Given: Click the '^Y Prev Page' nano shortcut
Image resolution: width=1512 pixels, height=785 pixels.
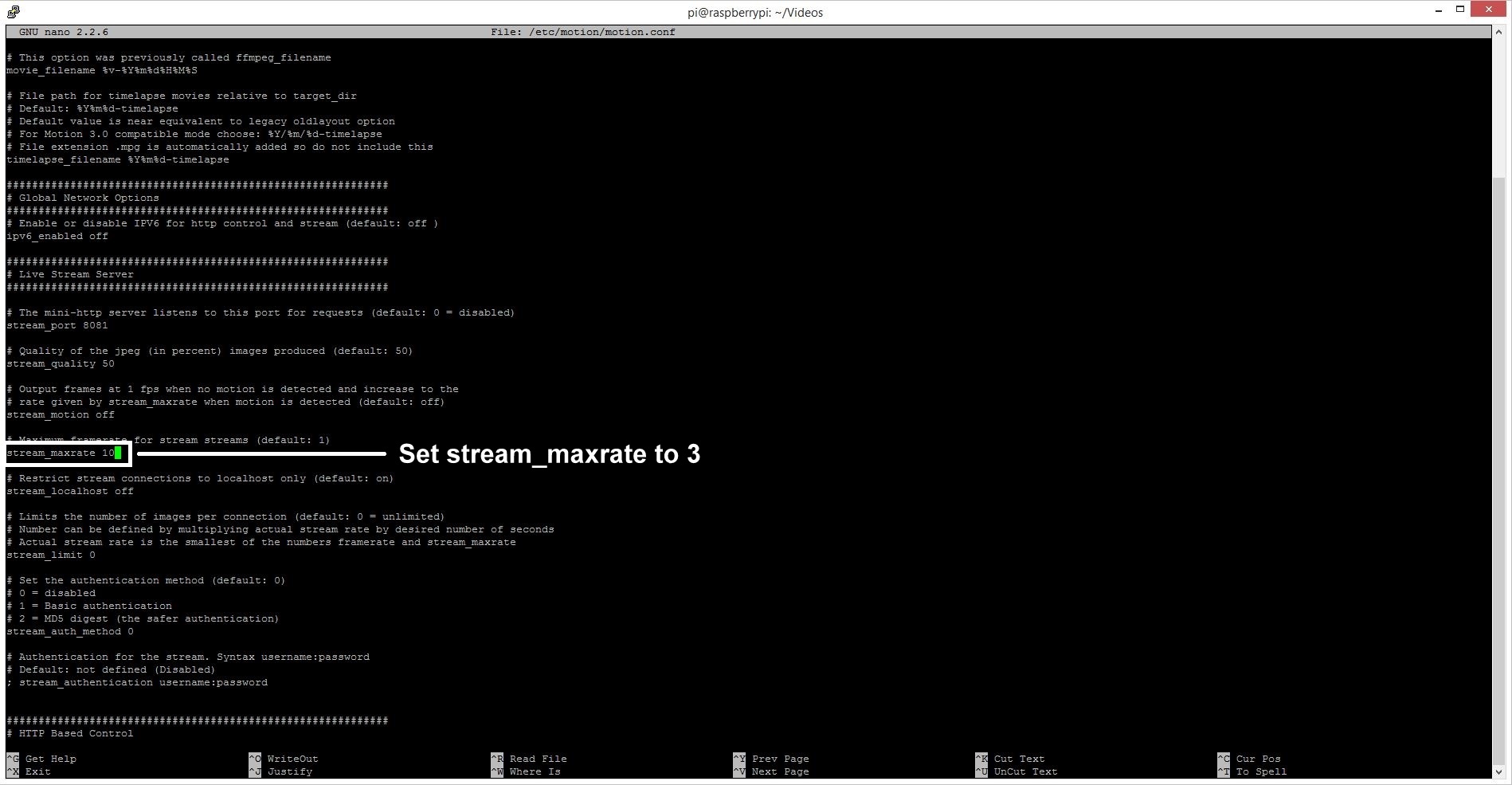Looking at the screenshot, I should 771,759.
